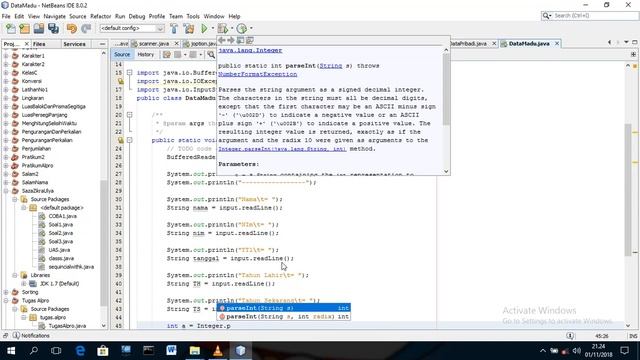Click the Open Project toolbar icon
Viewport: 640px width, 360px height.
(39, 29)
